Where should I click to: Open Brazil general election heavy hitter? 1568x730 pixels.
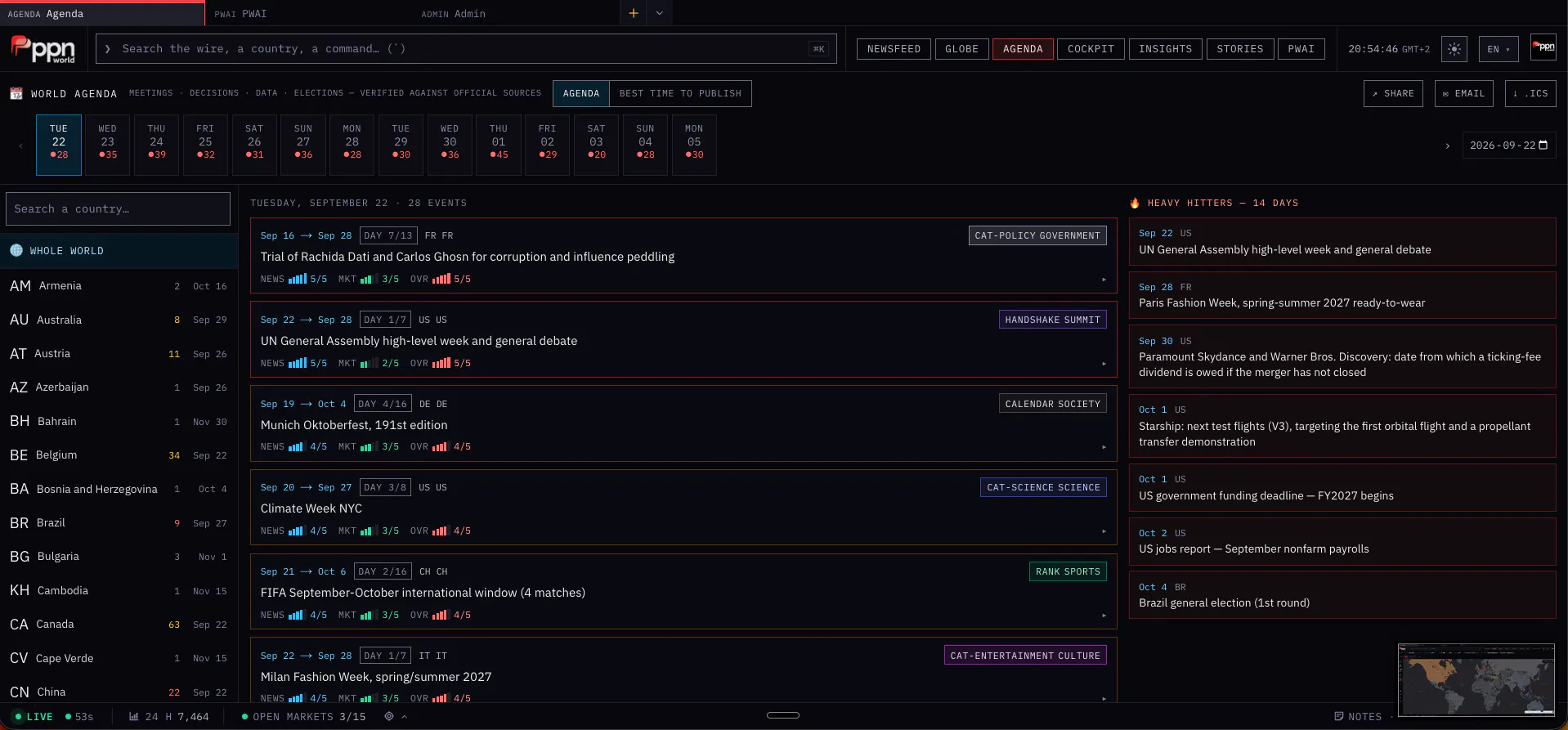point(1342,595)
